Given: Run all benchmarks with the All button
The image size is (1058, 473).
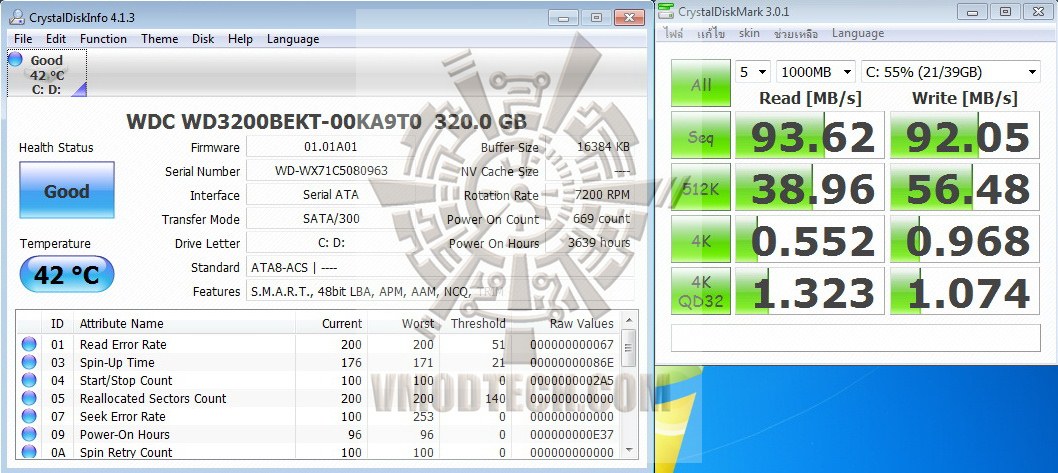Looking at the screenshot, I should coord(701,84).
